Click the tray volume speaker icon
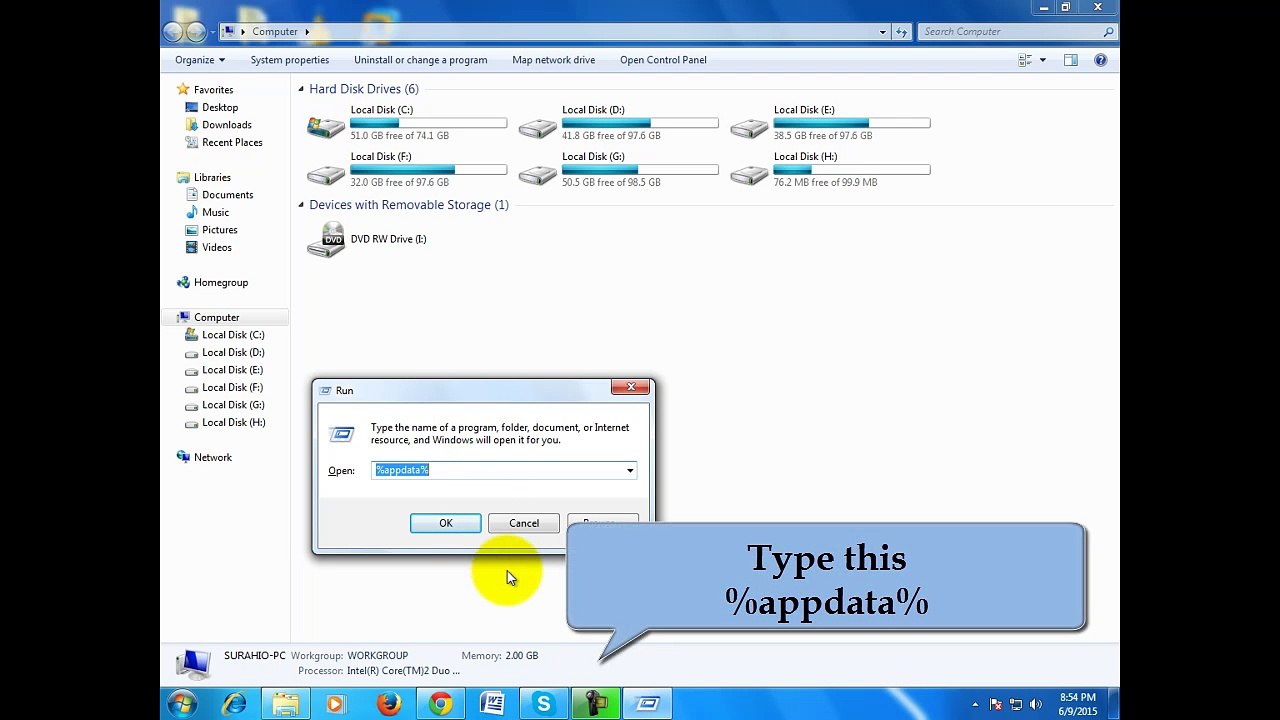 pos(1037,705)
